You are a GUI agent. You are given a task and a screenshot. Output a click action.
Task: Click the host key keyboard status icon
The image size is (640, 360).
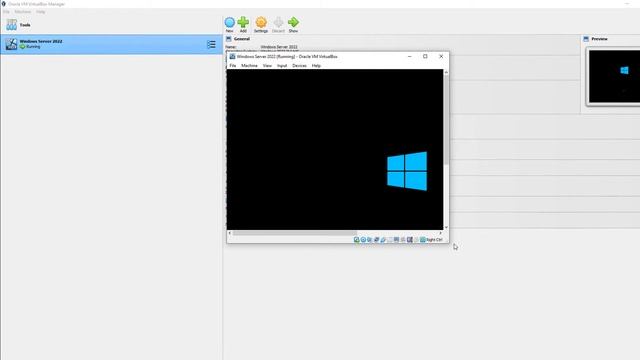click(423, 240)
